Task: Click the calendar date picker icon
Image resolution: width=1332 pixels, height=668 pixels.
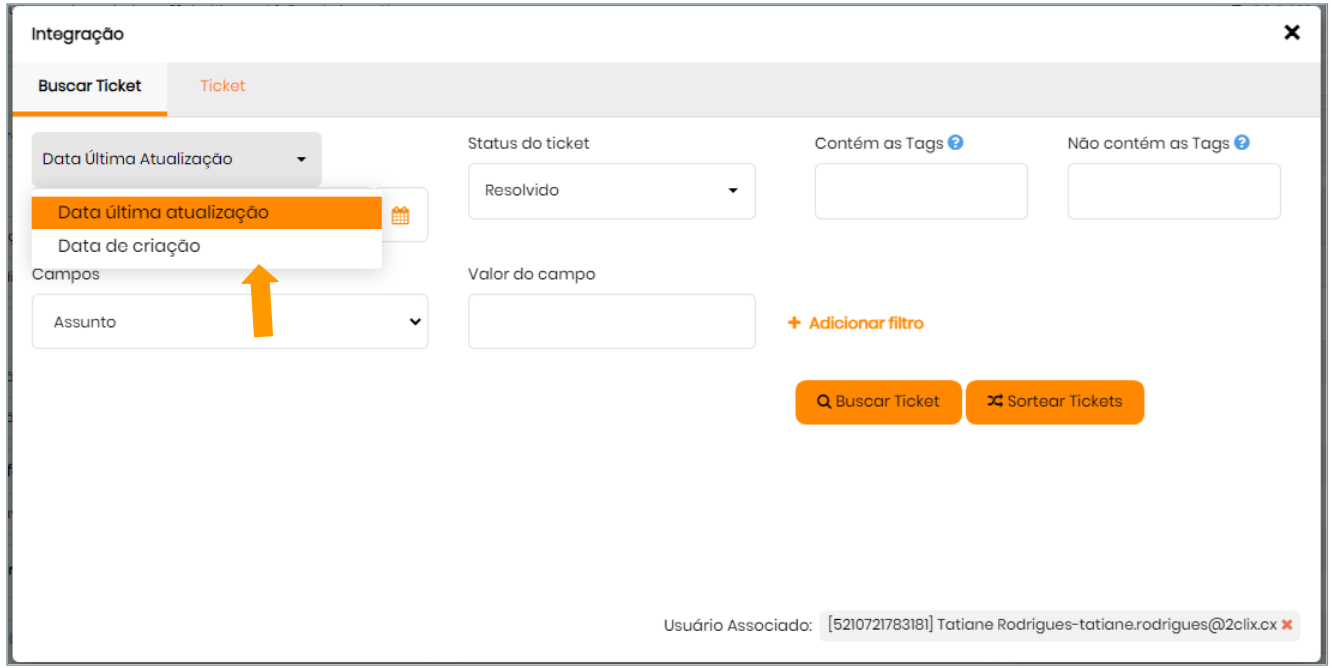Action: pyautogui.click(x=400, y=215)
